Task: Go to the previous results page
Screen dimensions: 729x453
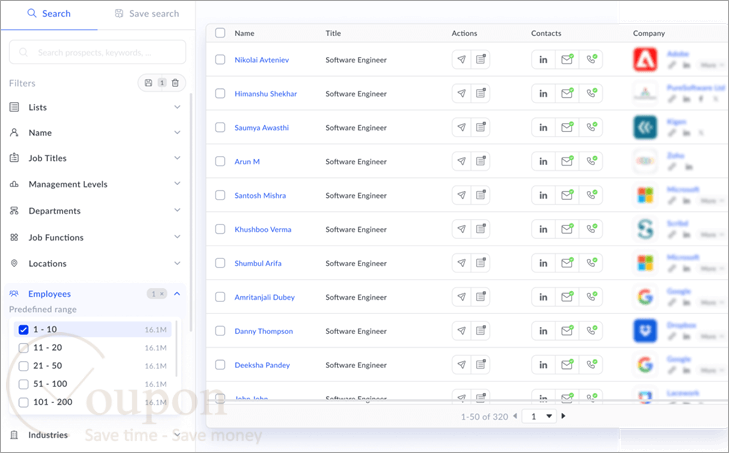Action: click(x=515, y=416)
